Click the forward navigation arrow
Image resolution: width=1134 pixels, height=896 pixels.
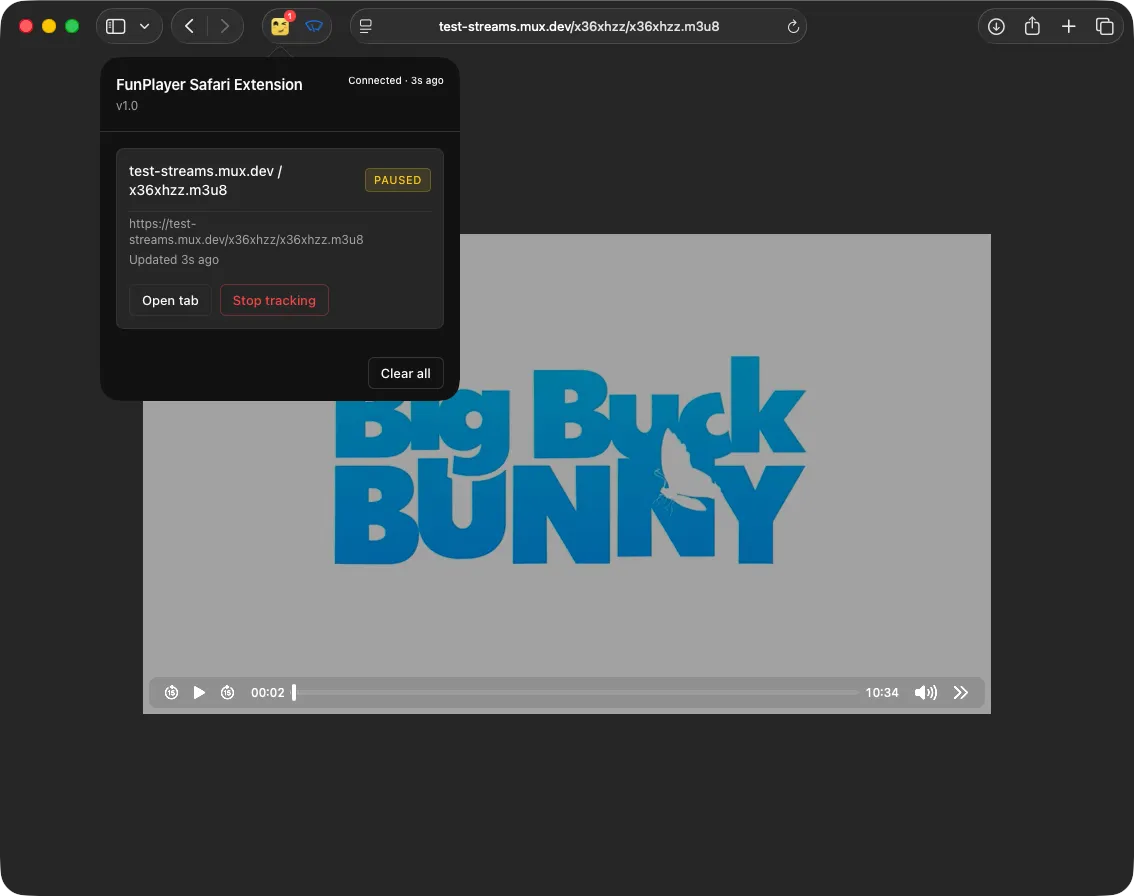tap(225, 26)
